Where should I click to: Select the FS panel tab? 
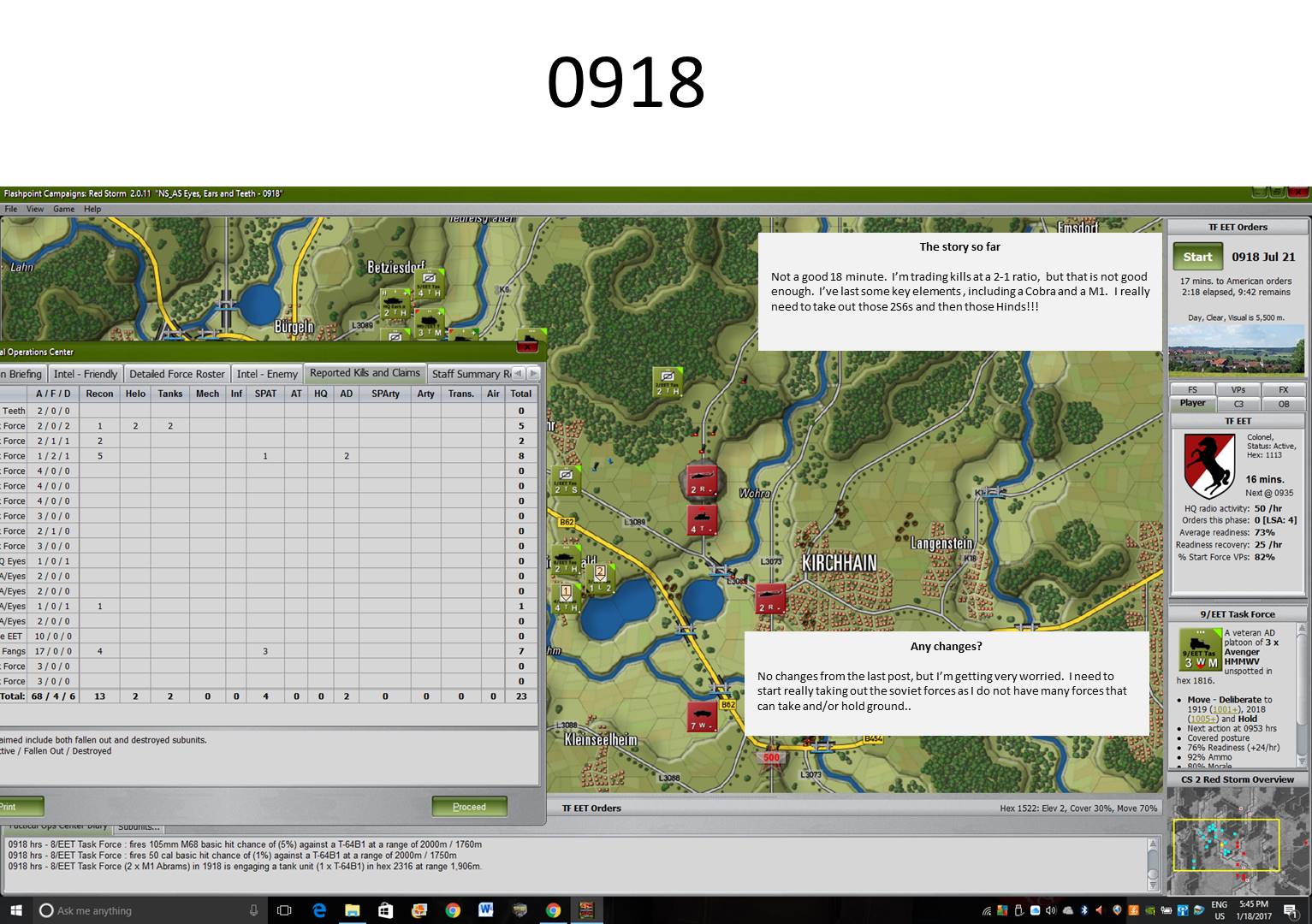(1192, 390)
